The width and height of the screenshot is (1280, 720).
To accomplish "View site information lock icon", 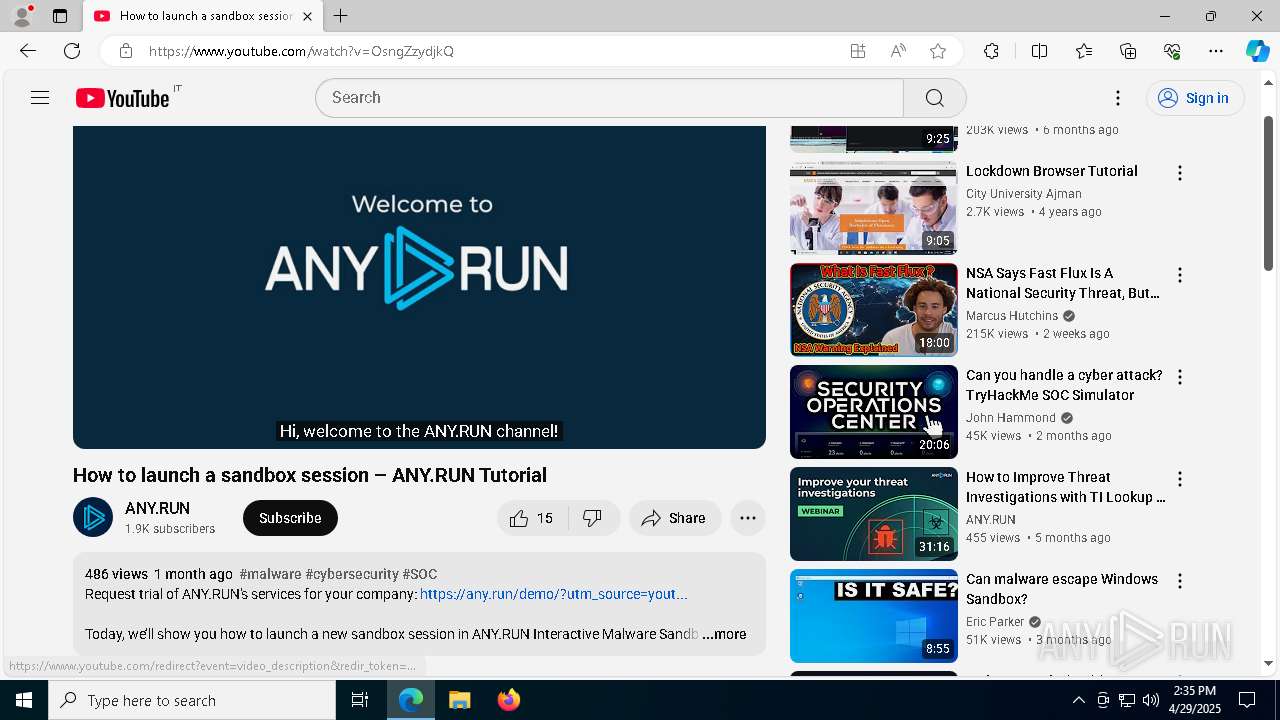I will coord(126,51).
